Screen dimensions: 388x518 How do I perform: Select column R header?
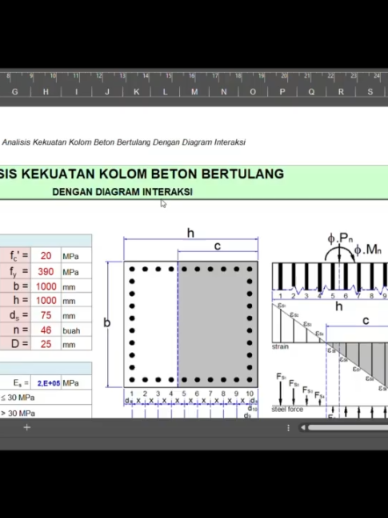(341, 92)
